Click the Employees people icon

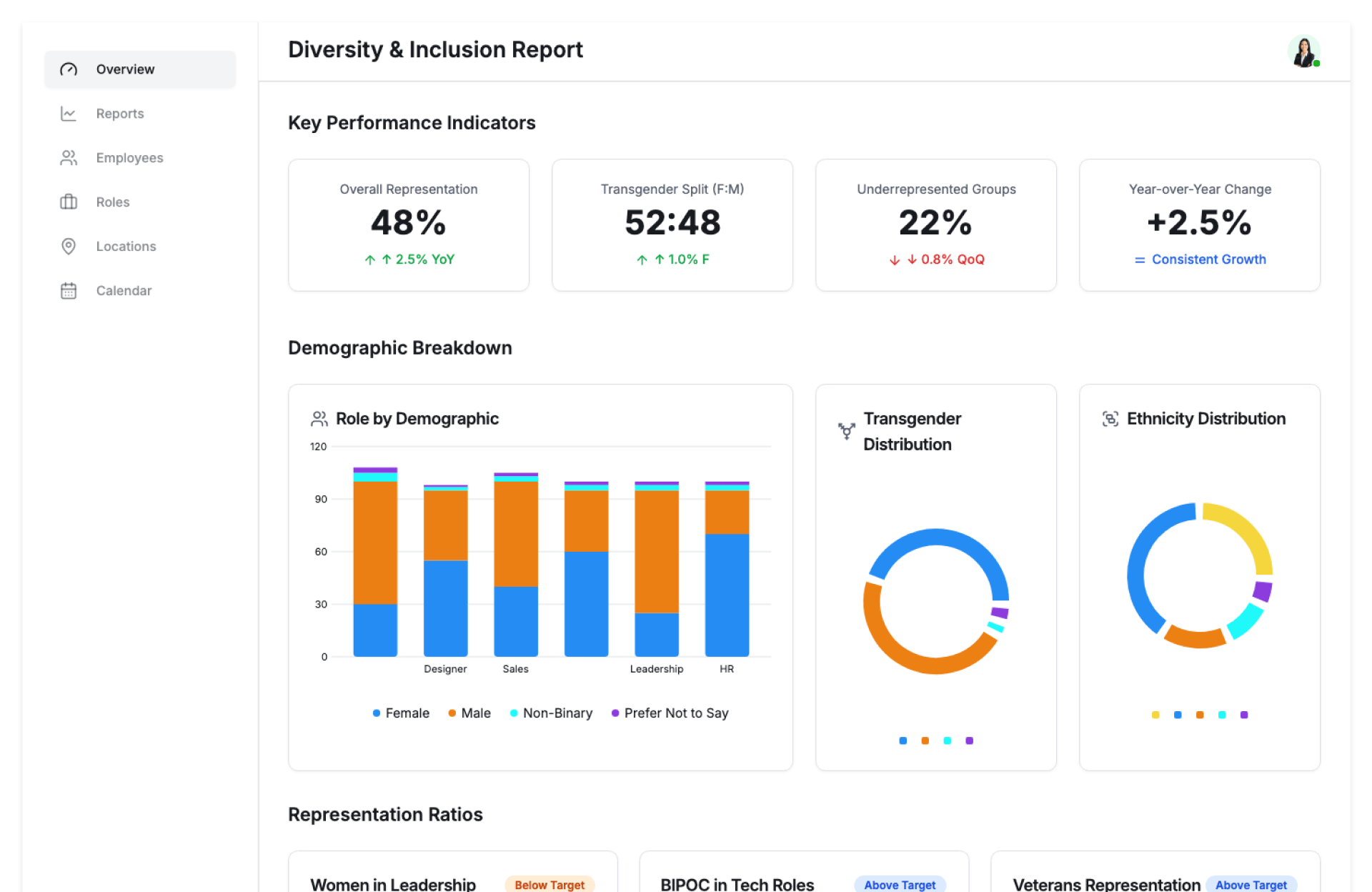[x=69, y=158]
